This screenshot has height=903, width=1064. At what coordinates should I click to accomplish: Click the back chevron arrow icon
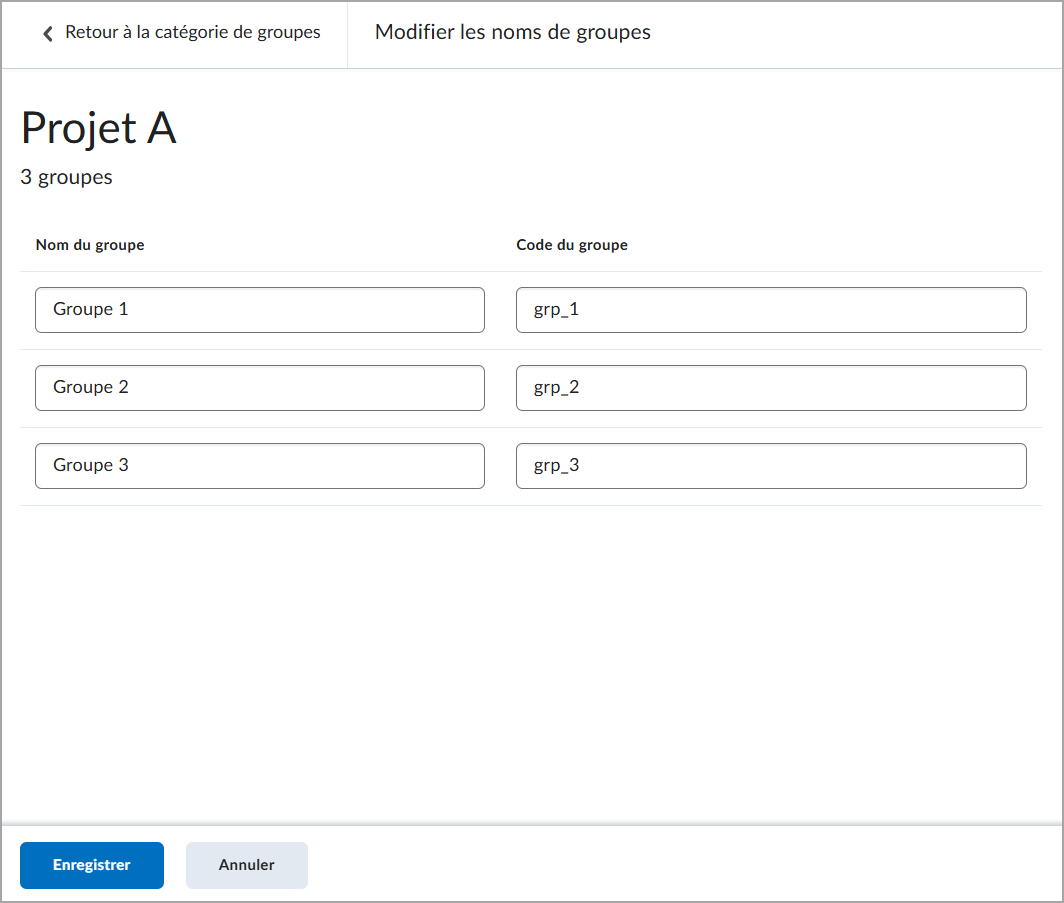pyautogui.click(x=48, y=33)
